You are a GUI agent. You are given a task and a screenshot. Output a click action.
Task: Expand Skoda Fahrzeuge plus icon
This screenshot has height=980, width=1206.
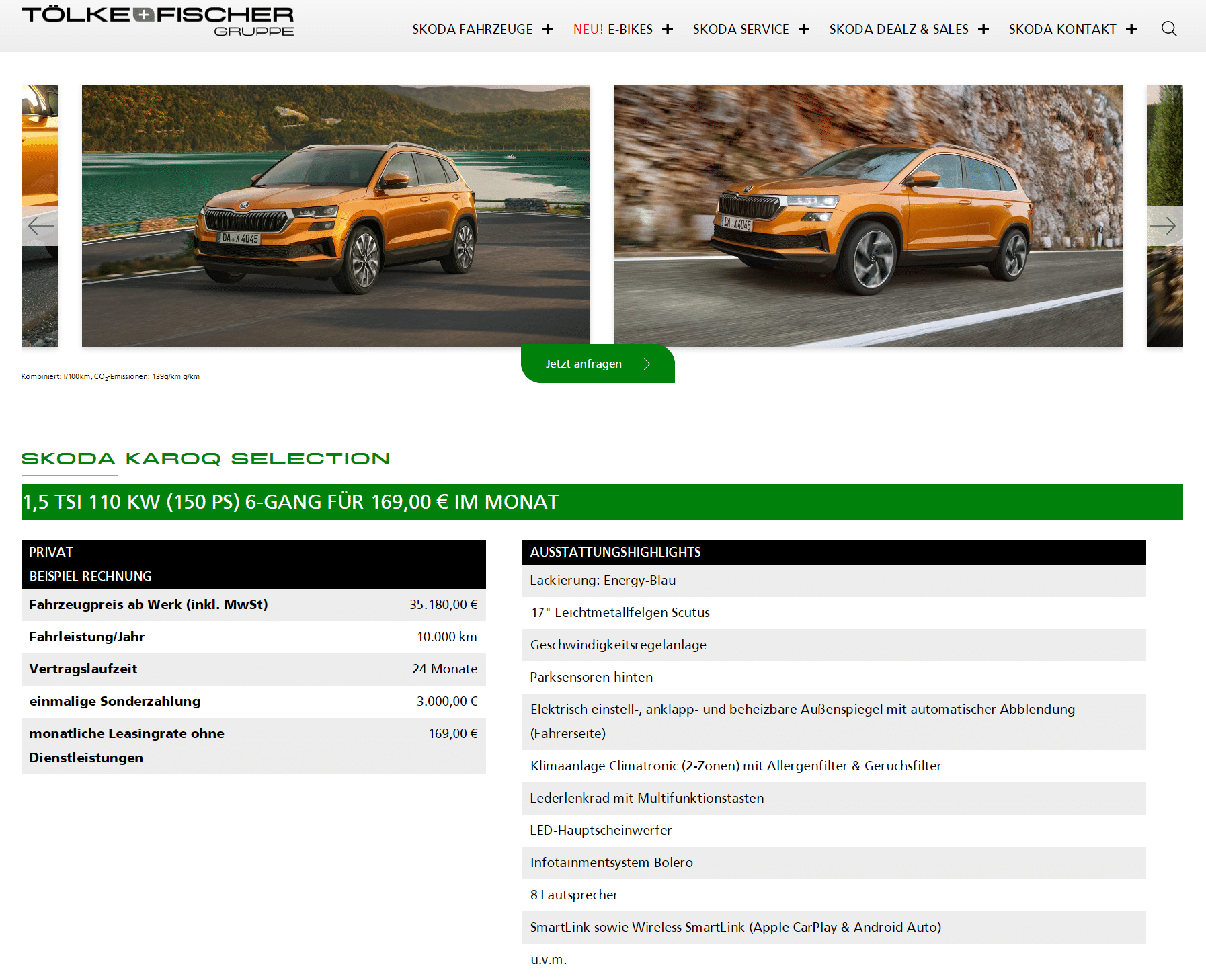(548, 29)
